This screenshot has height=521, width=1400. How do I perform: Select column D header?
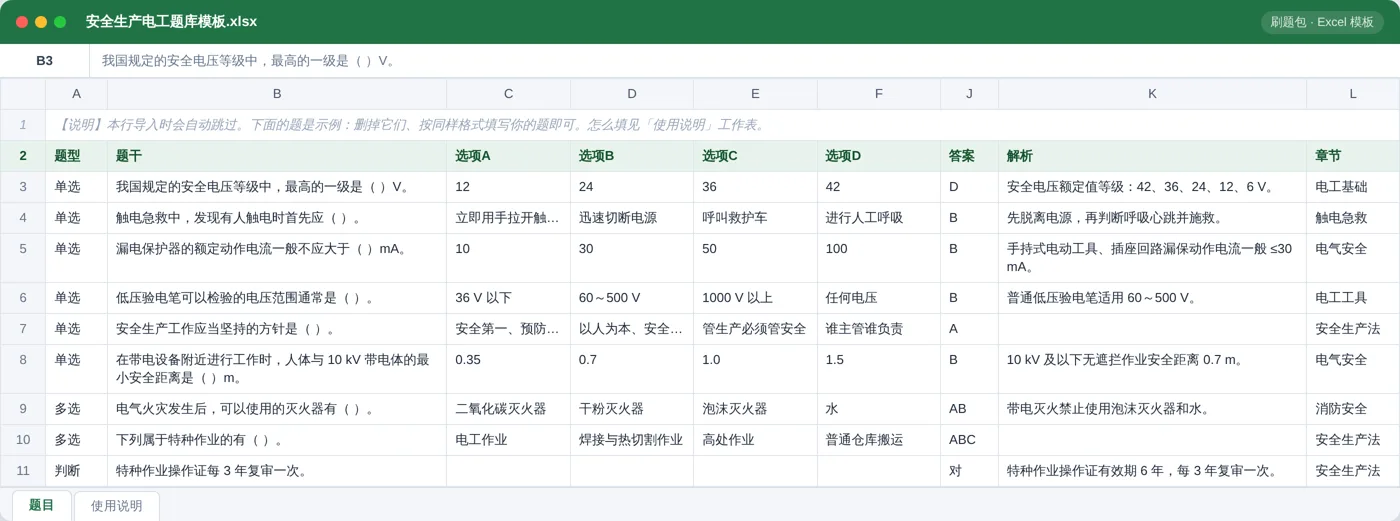(x=632, y=94)
